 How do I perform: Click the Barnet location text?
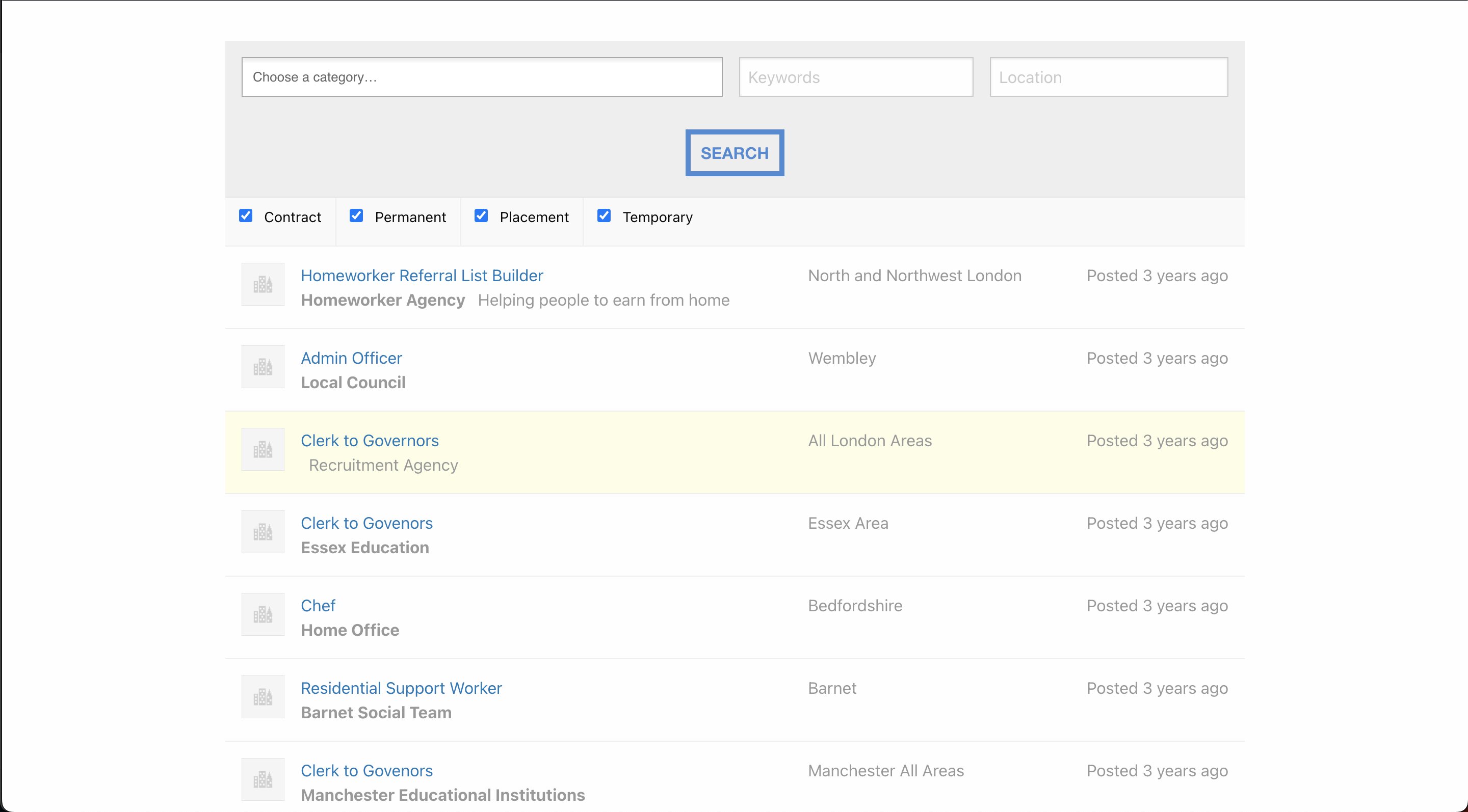tap(832, 688)
